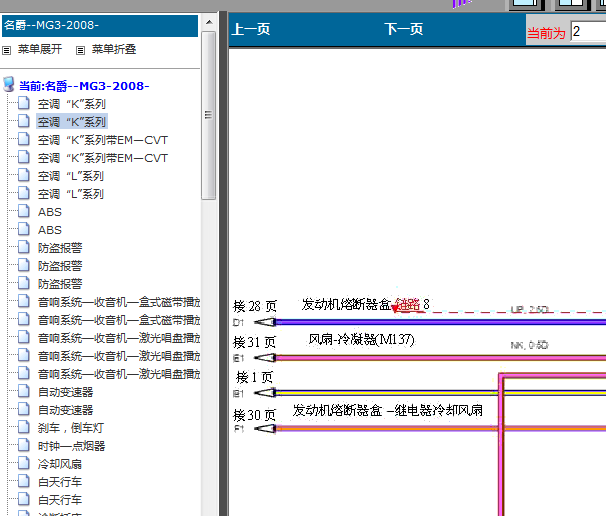Open the highlighted 空调 "K"系列 entry
The height and width of the screenshot is (516, 606).
(x=71, y=122)
